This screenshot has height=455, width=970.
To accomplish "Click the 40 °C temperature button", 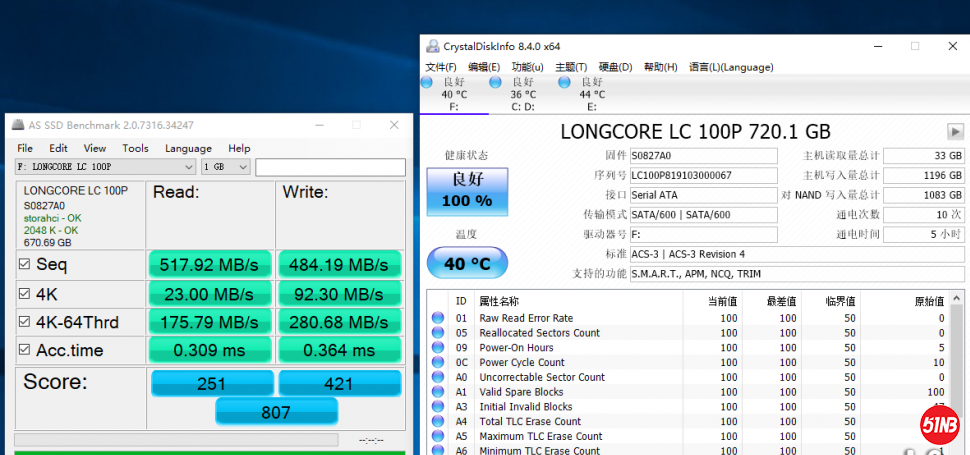I will coord(467,264).
